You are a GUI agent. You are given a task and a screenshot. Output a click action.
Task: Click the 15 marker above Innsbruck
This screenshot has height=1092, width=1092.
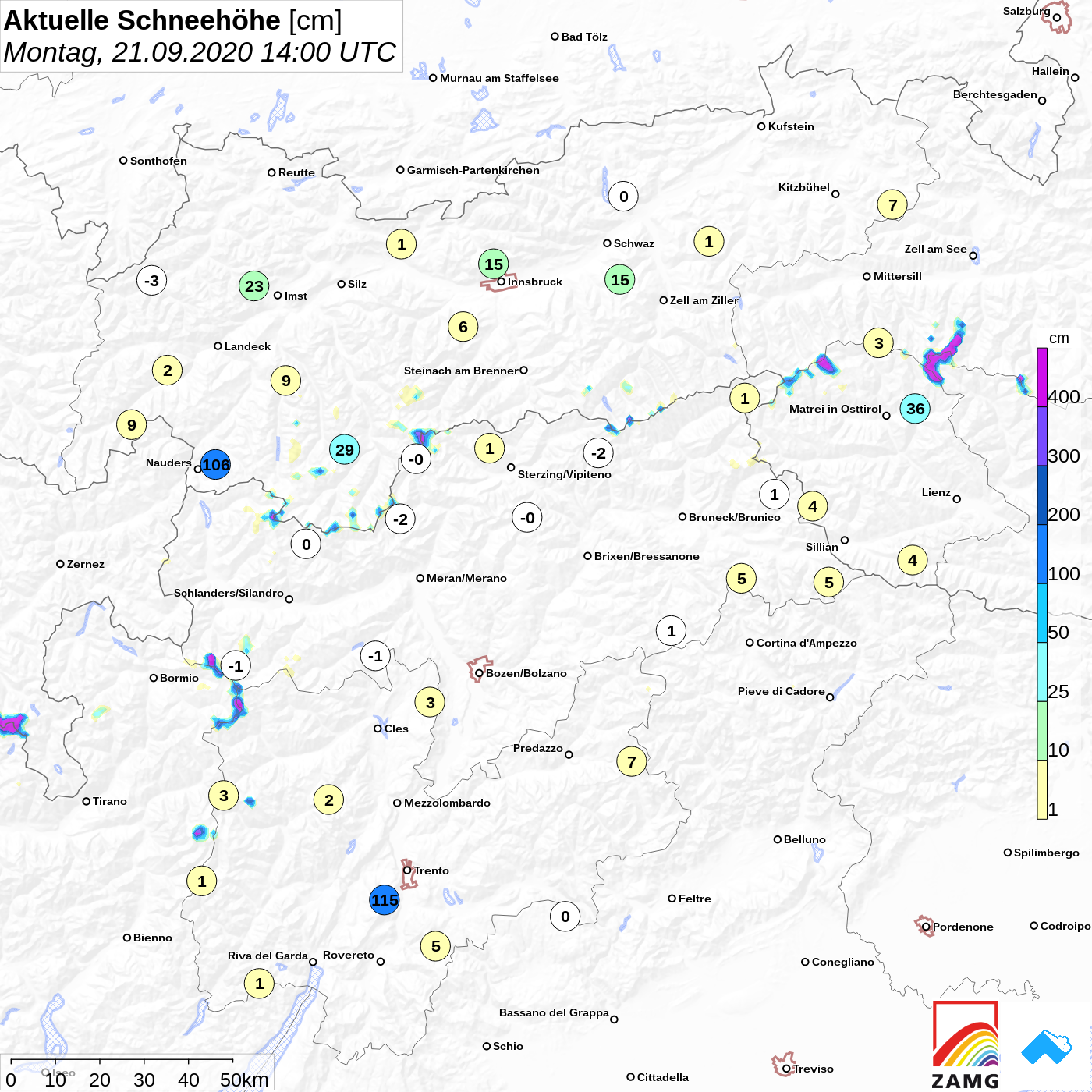click(x=494, y=264)
